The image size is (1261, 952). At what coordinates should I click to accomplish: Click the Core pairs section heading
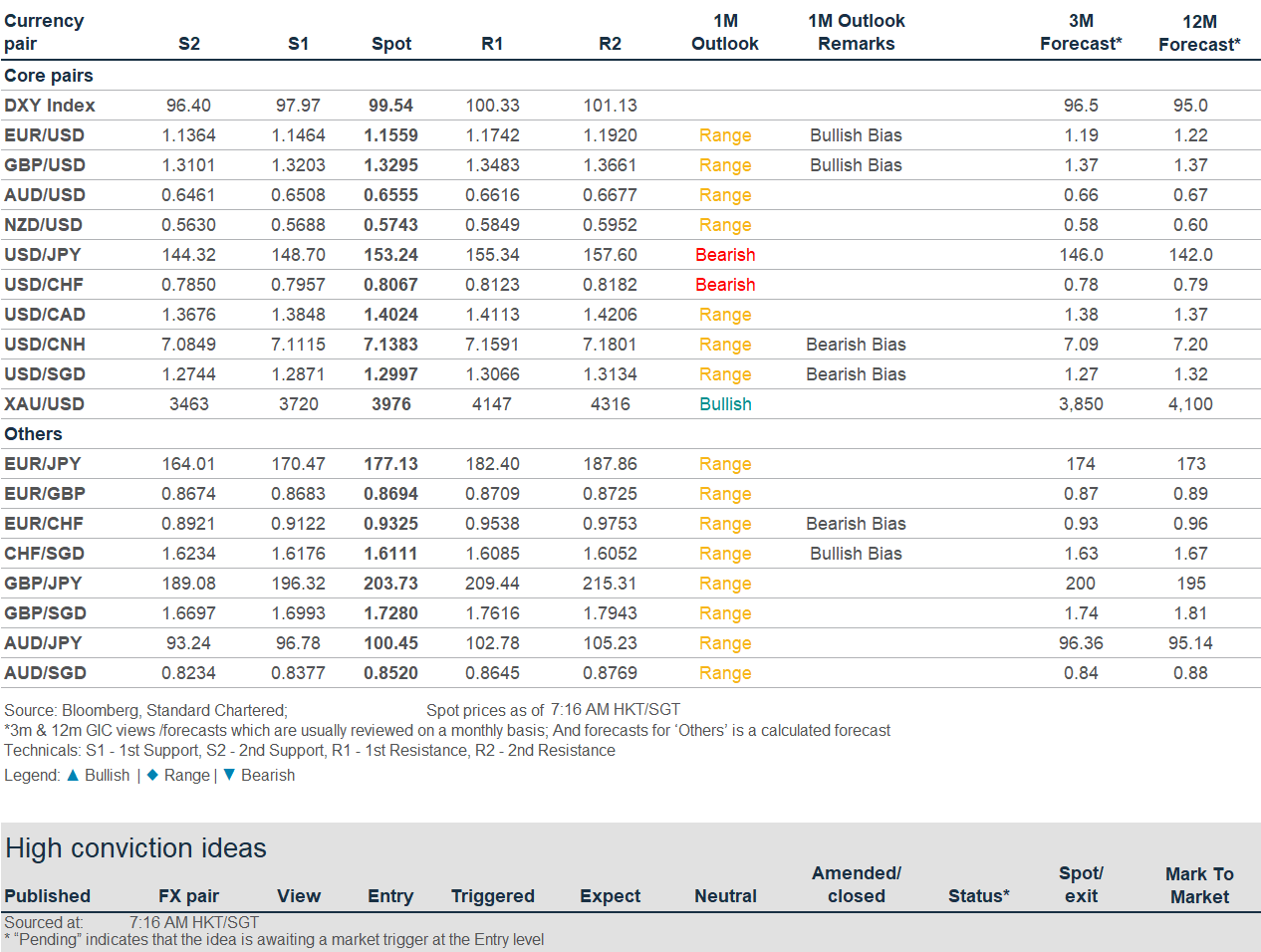click(49, 76)
